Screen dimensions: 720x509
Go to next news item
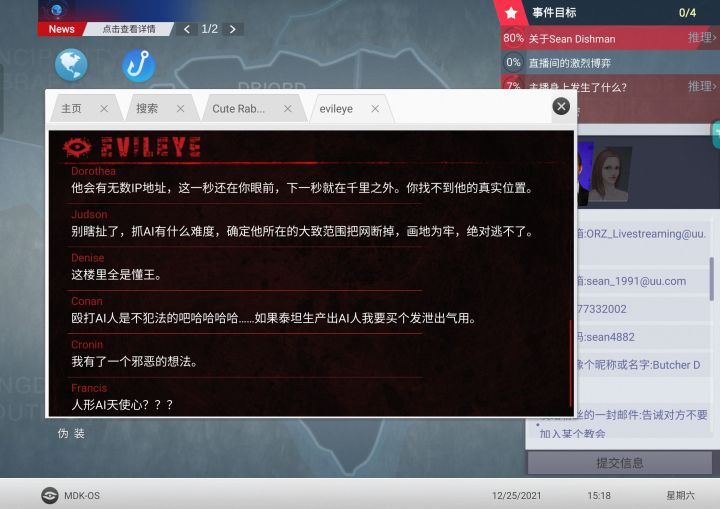point(233,29)
